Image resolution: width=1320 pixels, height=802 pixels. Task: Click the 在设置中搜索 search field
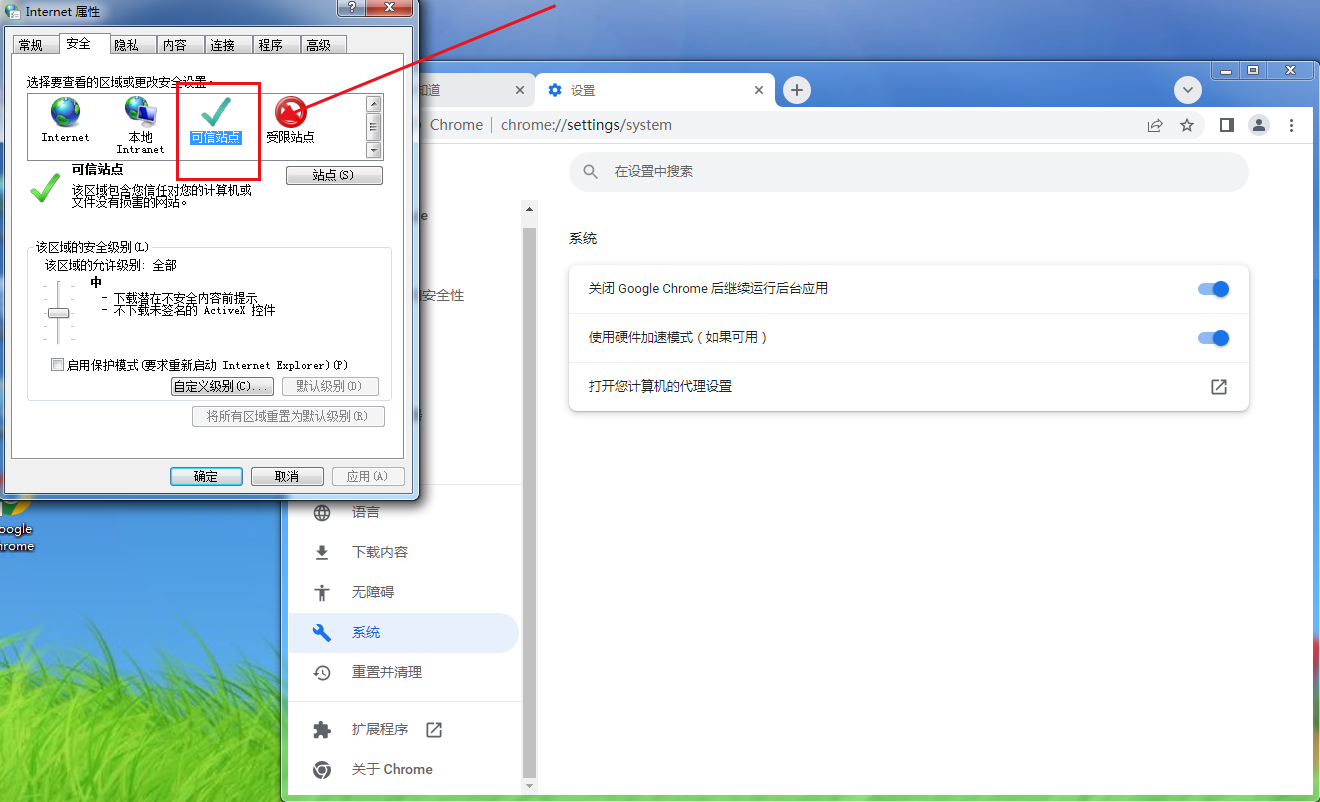click(909, 172)
